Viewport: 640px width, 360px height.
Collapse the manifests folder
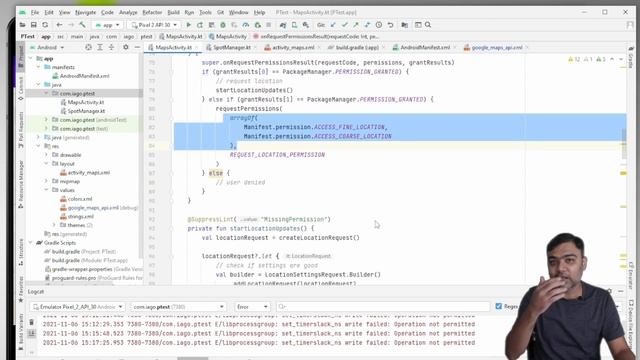coord(38,67)
